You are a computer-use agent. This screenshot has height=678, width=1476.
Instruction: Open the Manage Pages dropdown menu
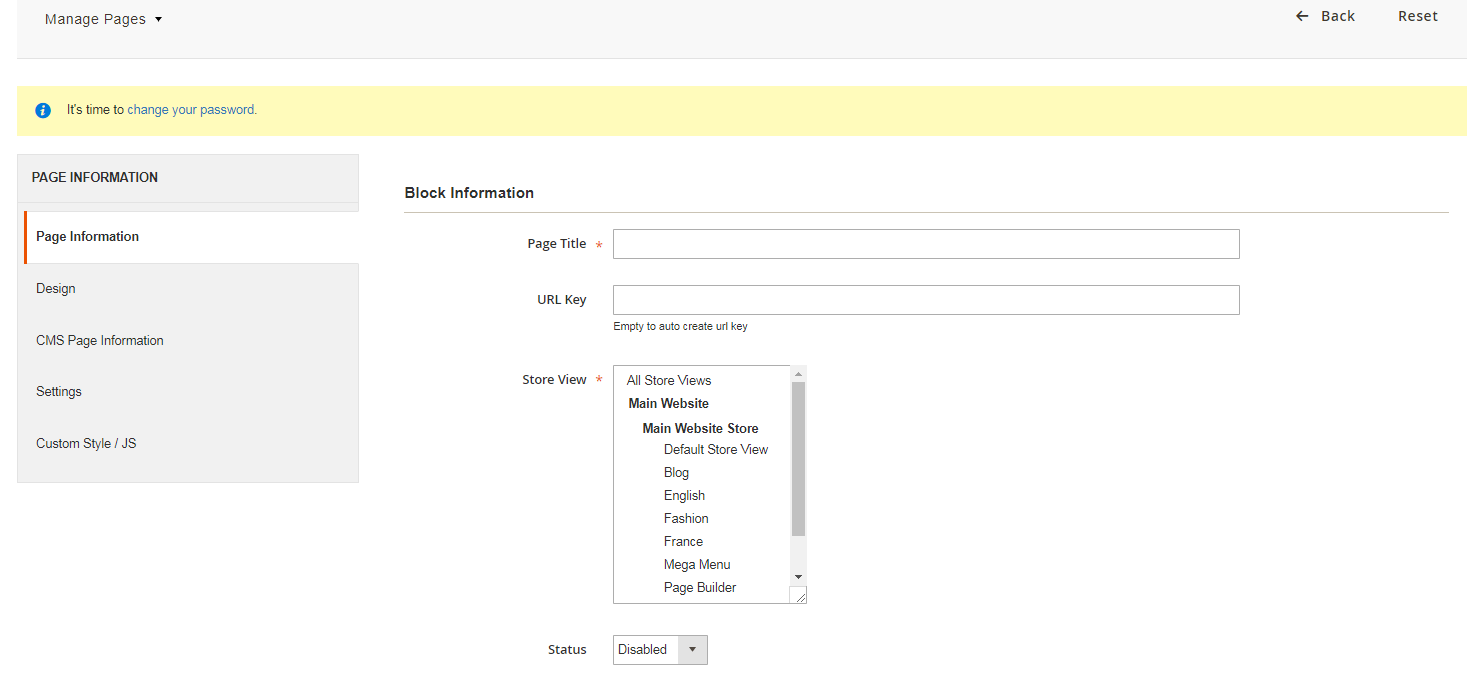(x=103, y=19)
